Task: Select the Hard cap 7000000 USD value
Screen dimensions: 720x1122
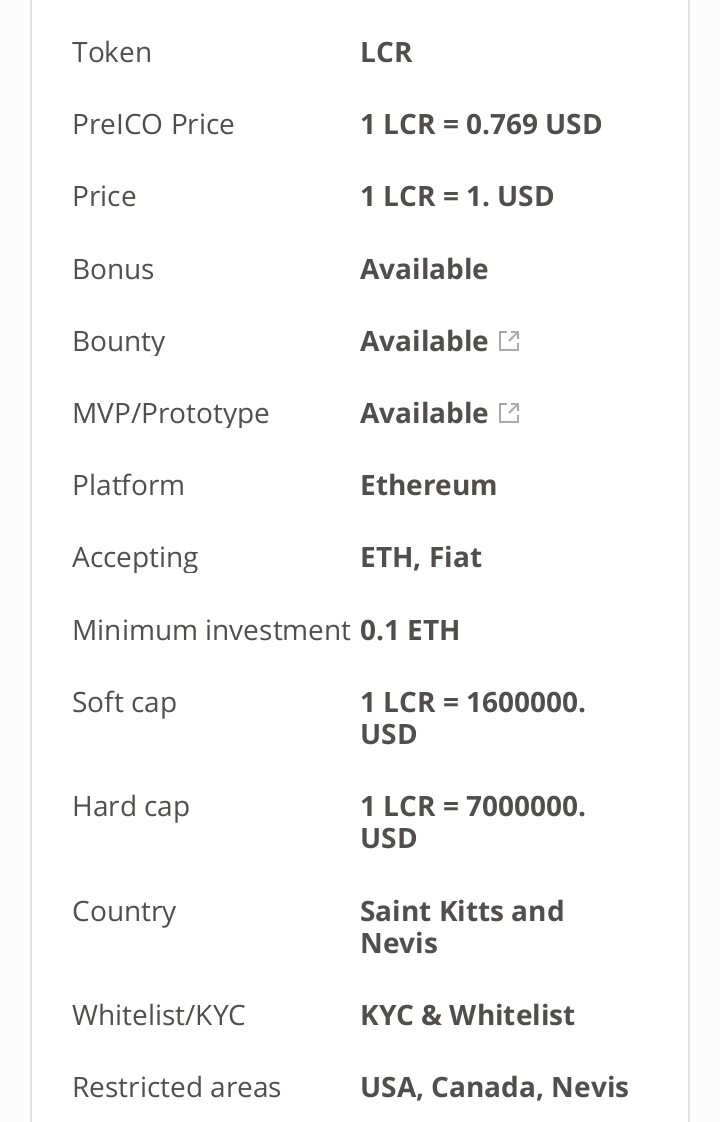Action: coord(473,821)
